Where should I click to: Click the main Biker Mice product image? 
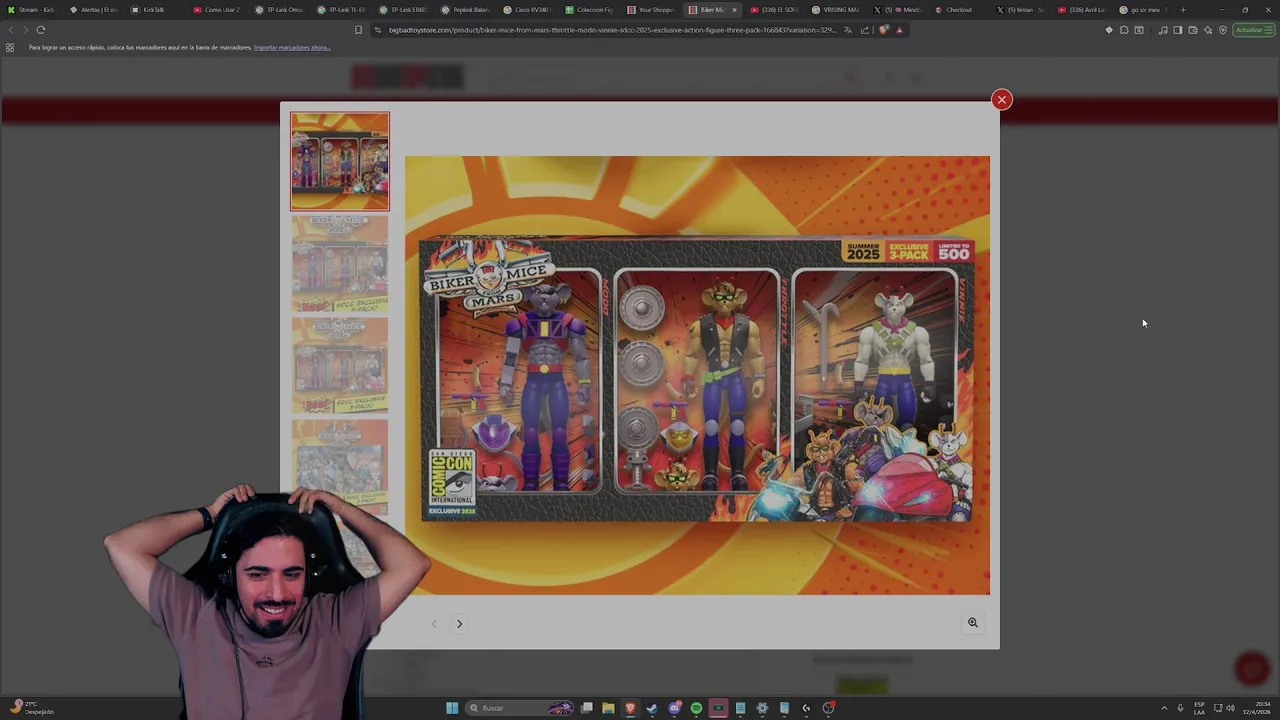pos(697,375)
